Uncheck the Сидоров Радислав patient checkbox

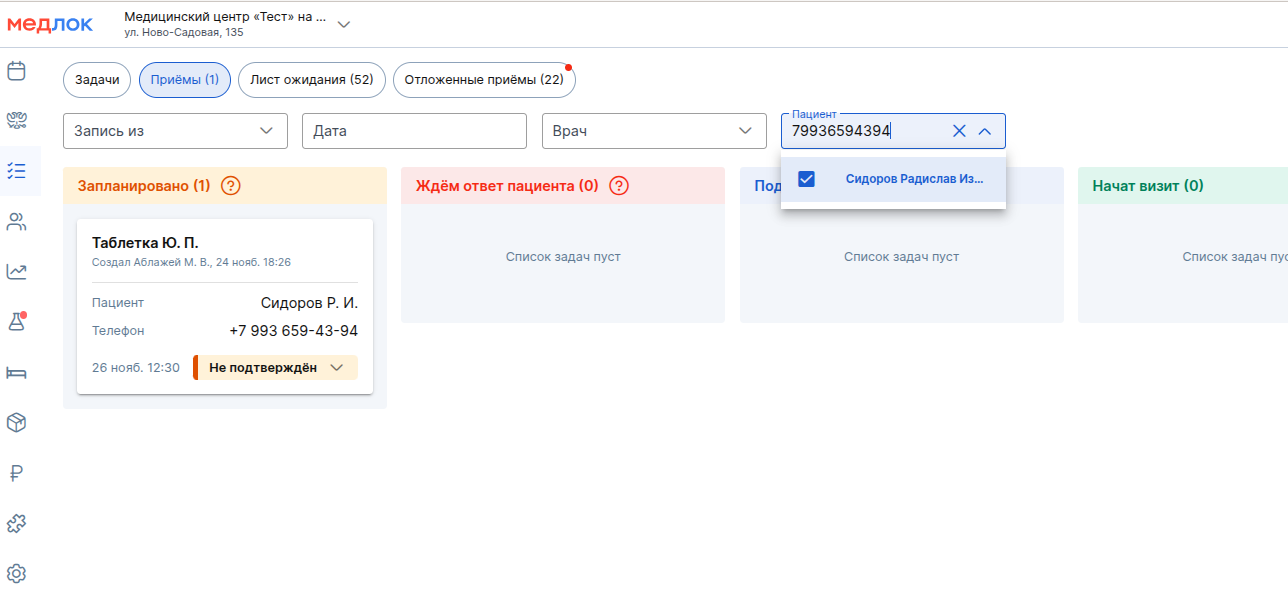click(x=806, y=179)
